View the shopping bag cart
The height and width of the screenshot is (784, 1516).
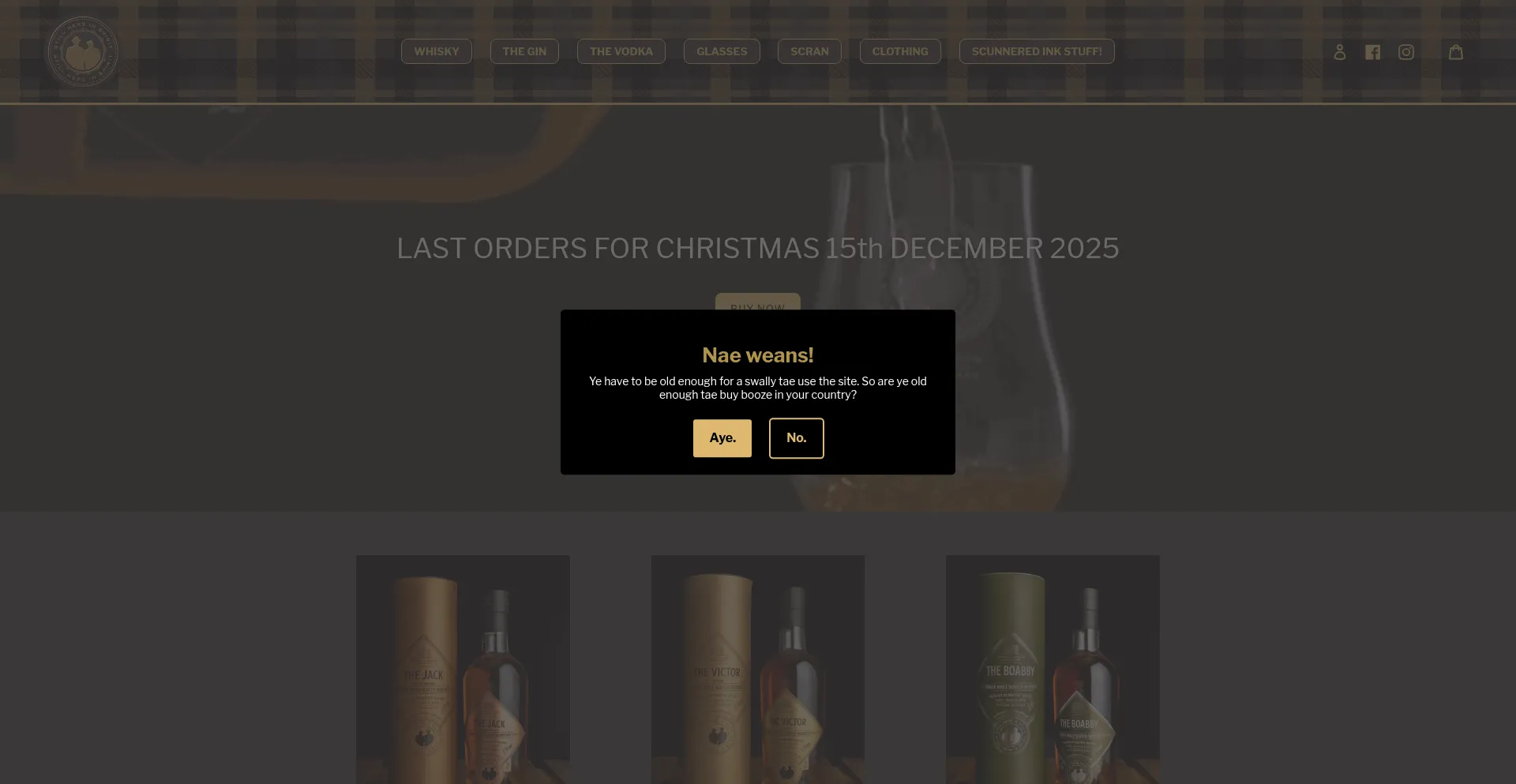tap(1456, 52)
